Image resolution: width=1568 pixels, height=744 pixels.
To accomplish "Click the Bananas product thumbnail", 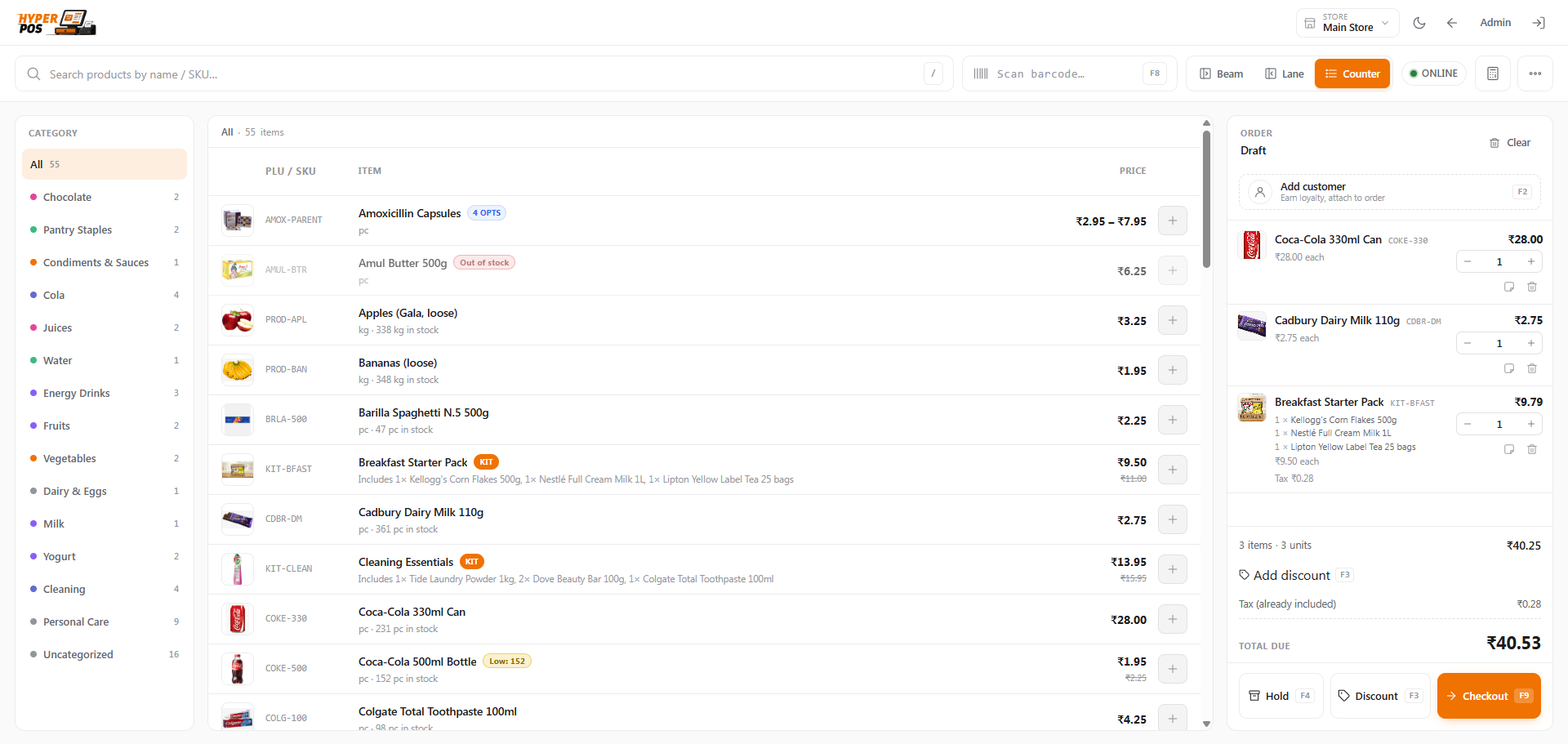I will point(238,370).
